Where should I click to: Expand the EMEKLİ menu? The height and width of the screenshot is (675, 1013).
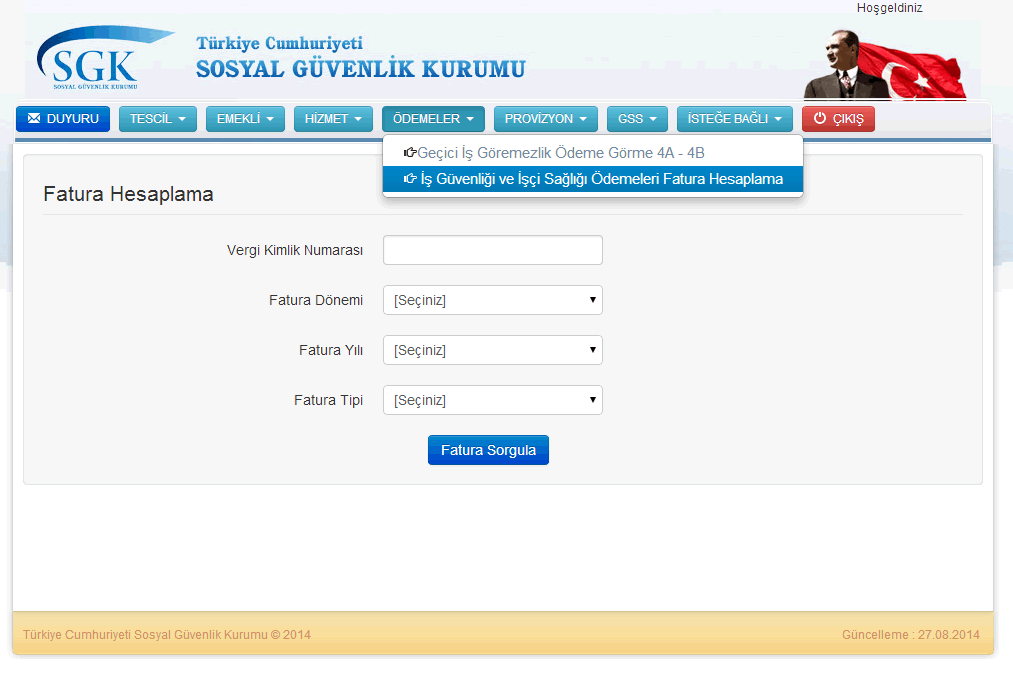[x=245, y=119]
